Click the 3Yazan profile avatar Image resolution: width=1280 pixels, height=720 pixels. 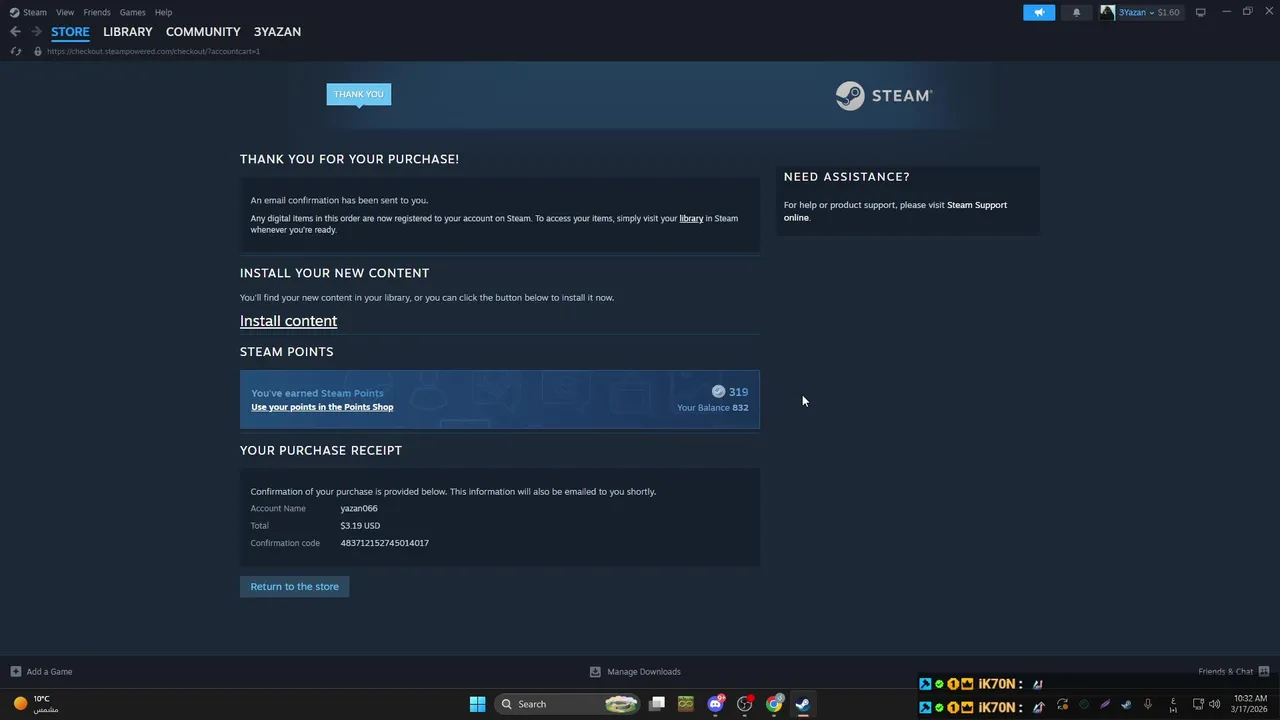pyautogui.click(x=1107, y=12)
